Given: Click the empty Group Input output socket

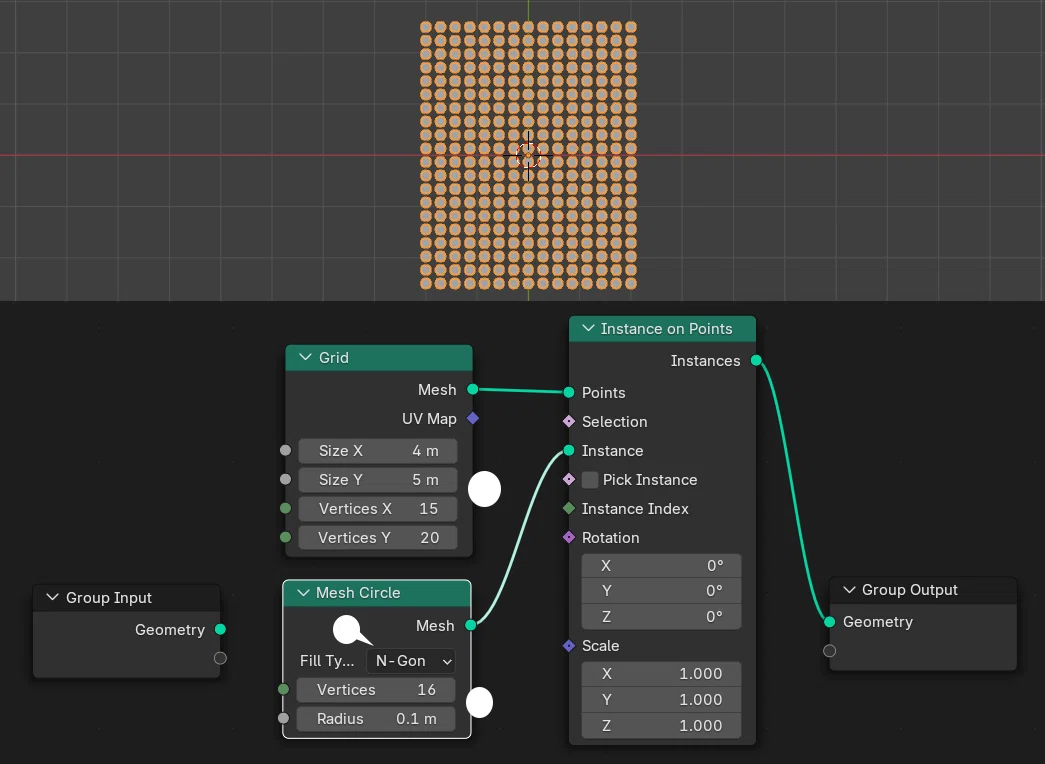Looking at the screenshot, I should tap(220, 659).
